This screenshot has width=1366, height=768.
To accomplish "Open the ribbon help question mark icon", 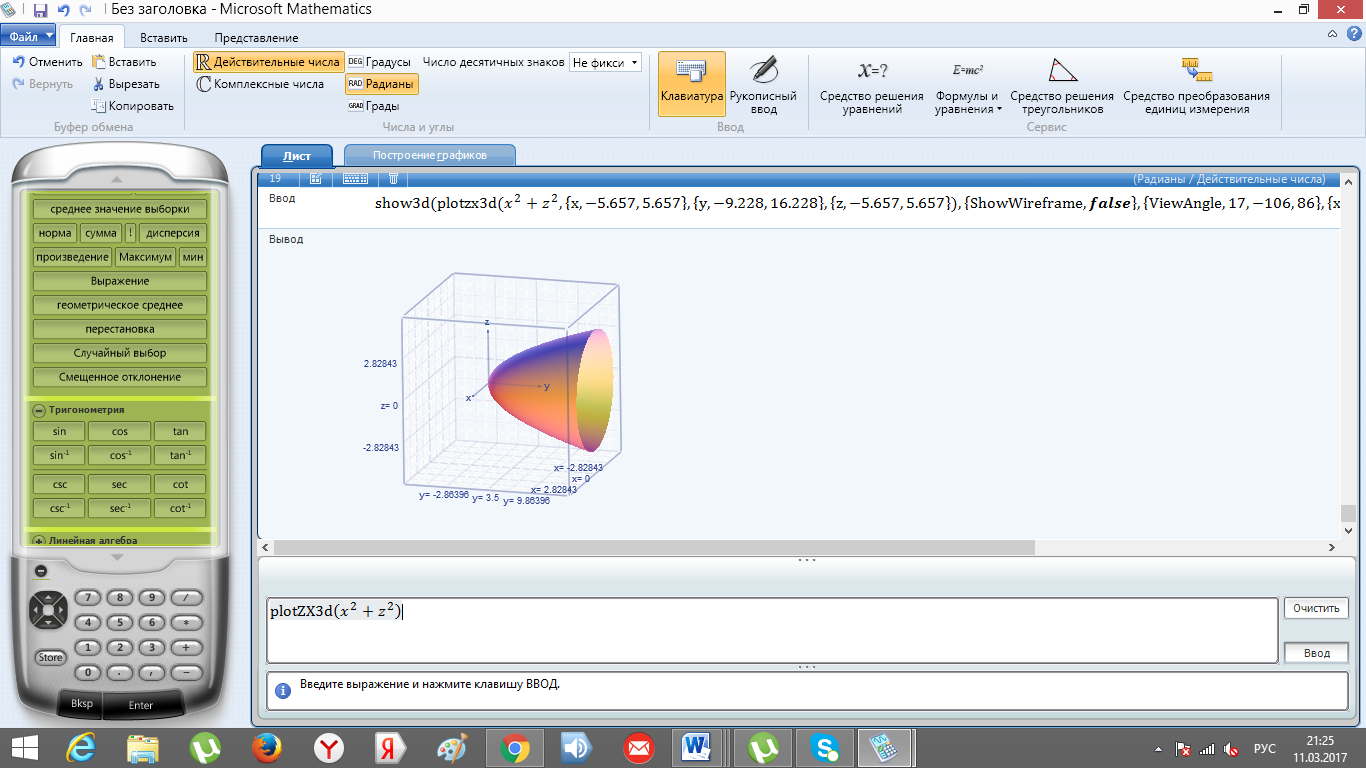I will 1352,35.
